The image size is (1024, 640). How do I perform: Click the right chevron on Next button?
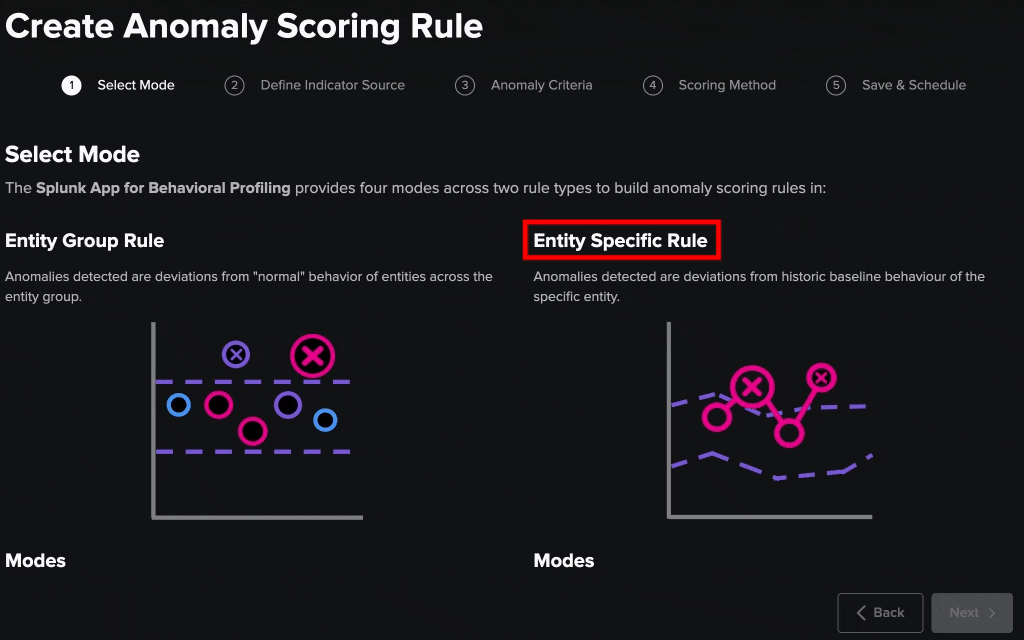[x=992, y=613]
